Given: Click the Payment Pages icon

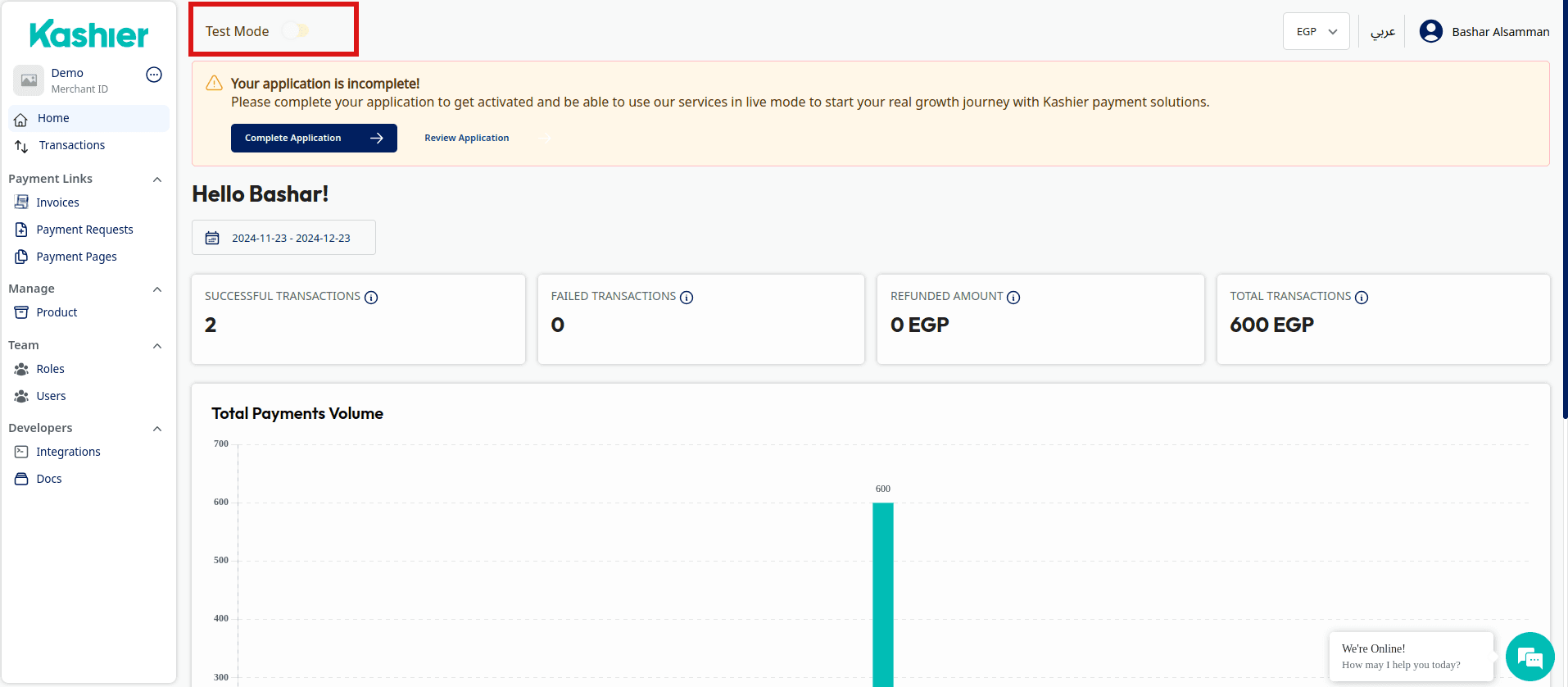Looking at the screenshot, I should pyautogui.click(x=21, y=257).
